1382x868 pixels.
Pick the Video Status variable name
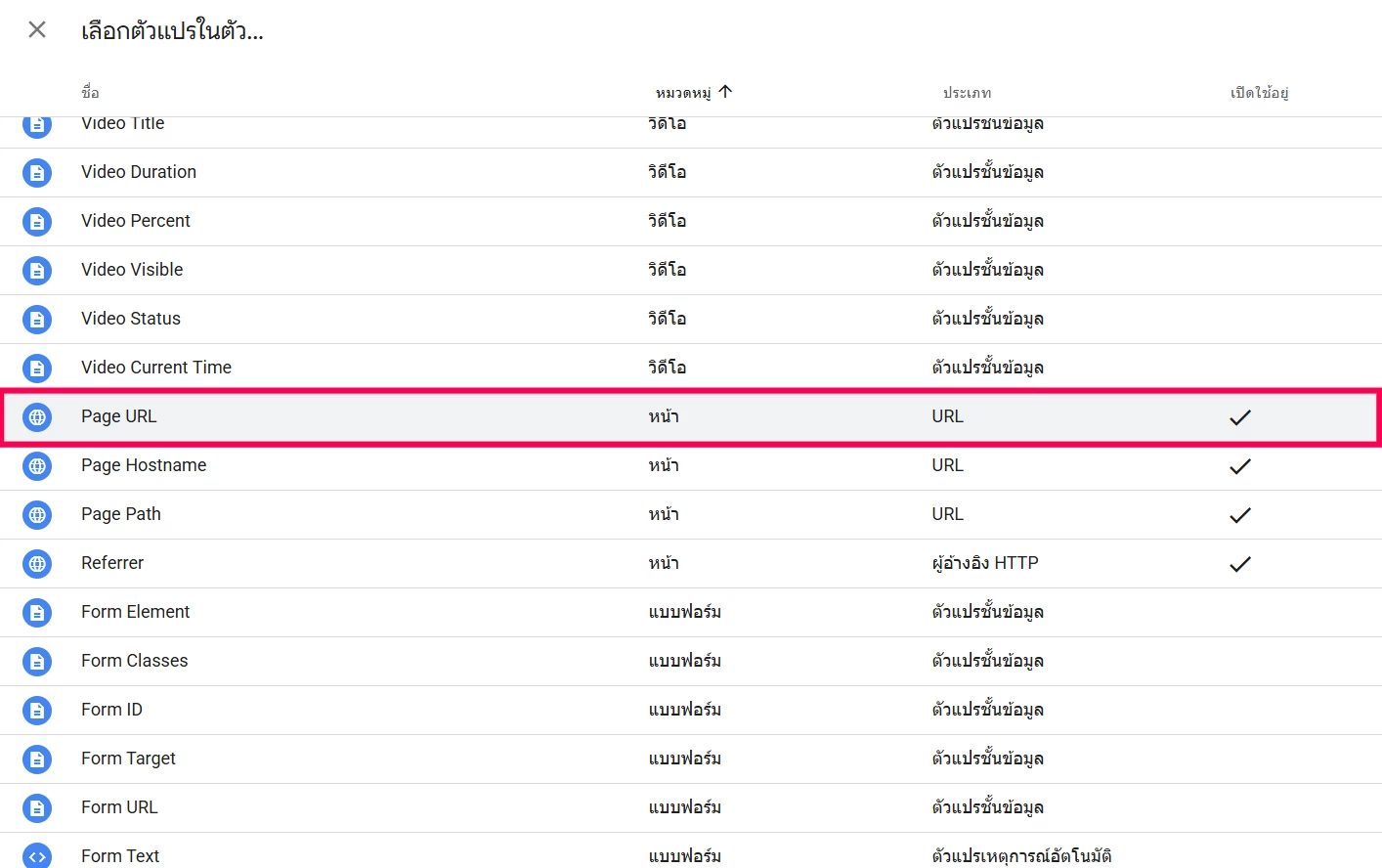pos(131,319)
